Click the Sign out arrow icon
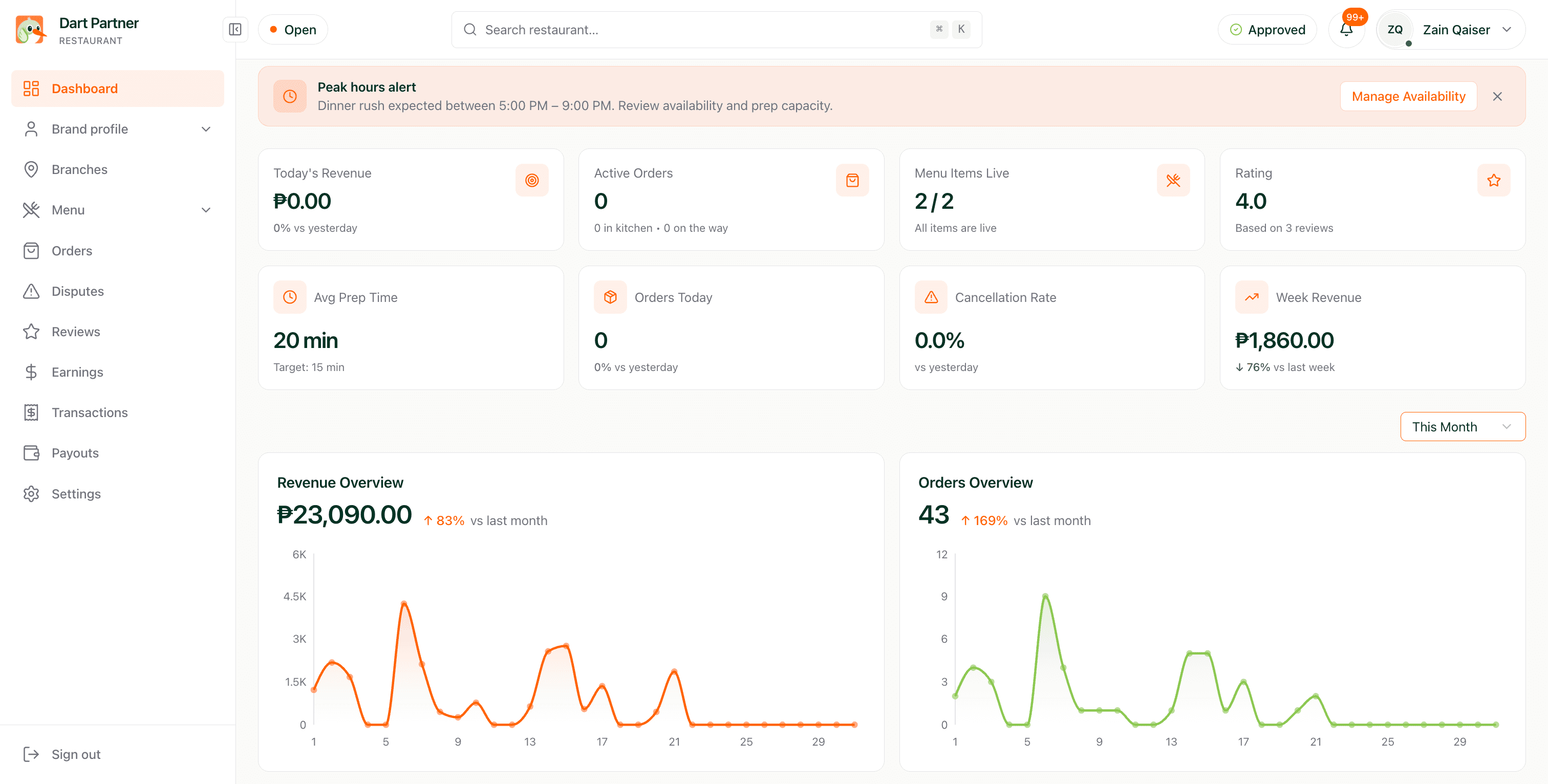Screen dimensions: 1548x784 31,754
